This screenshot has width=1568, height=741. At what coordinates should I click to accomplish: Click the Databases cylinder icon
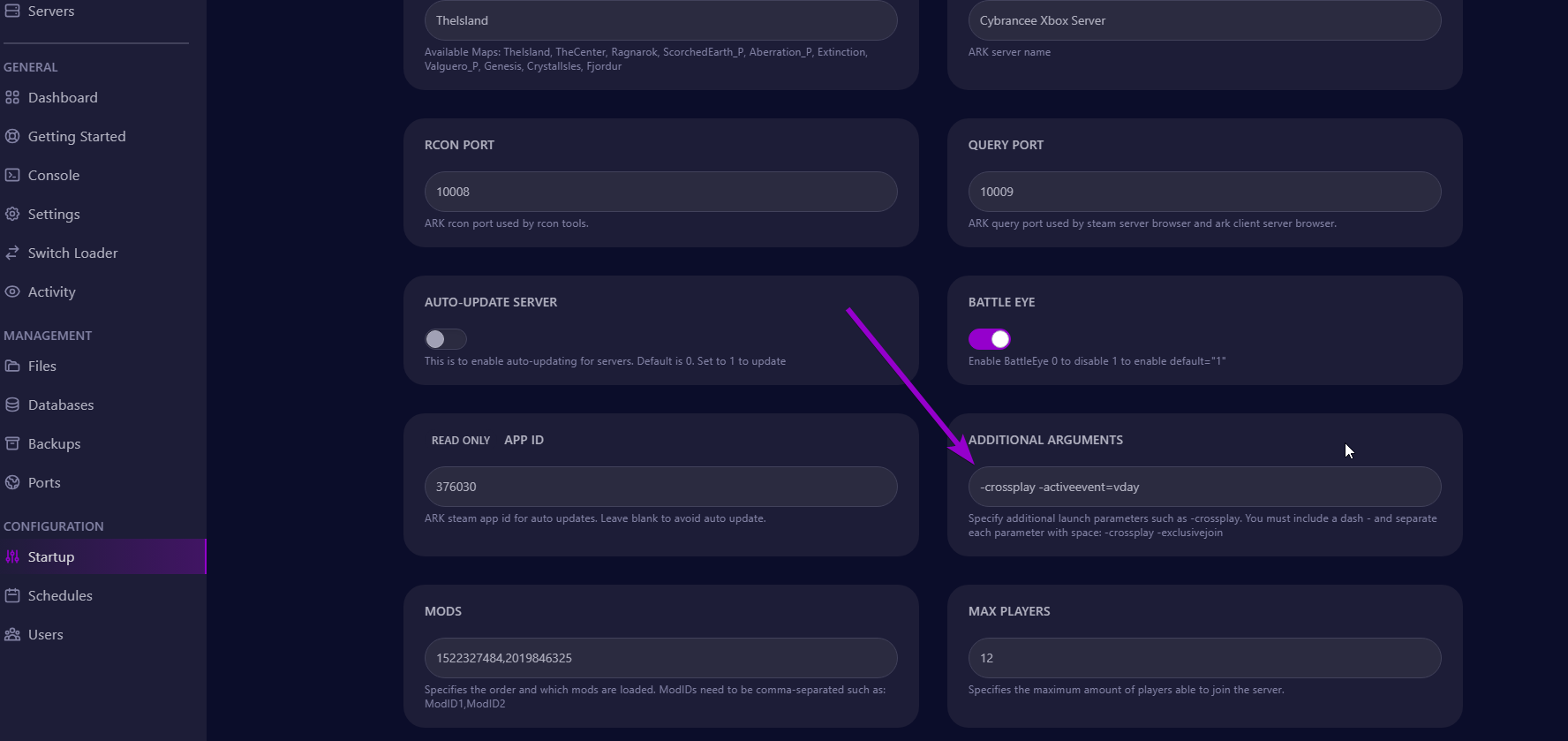point(12,405)
